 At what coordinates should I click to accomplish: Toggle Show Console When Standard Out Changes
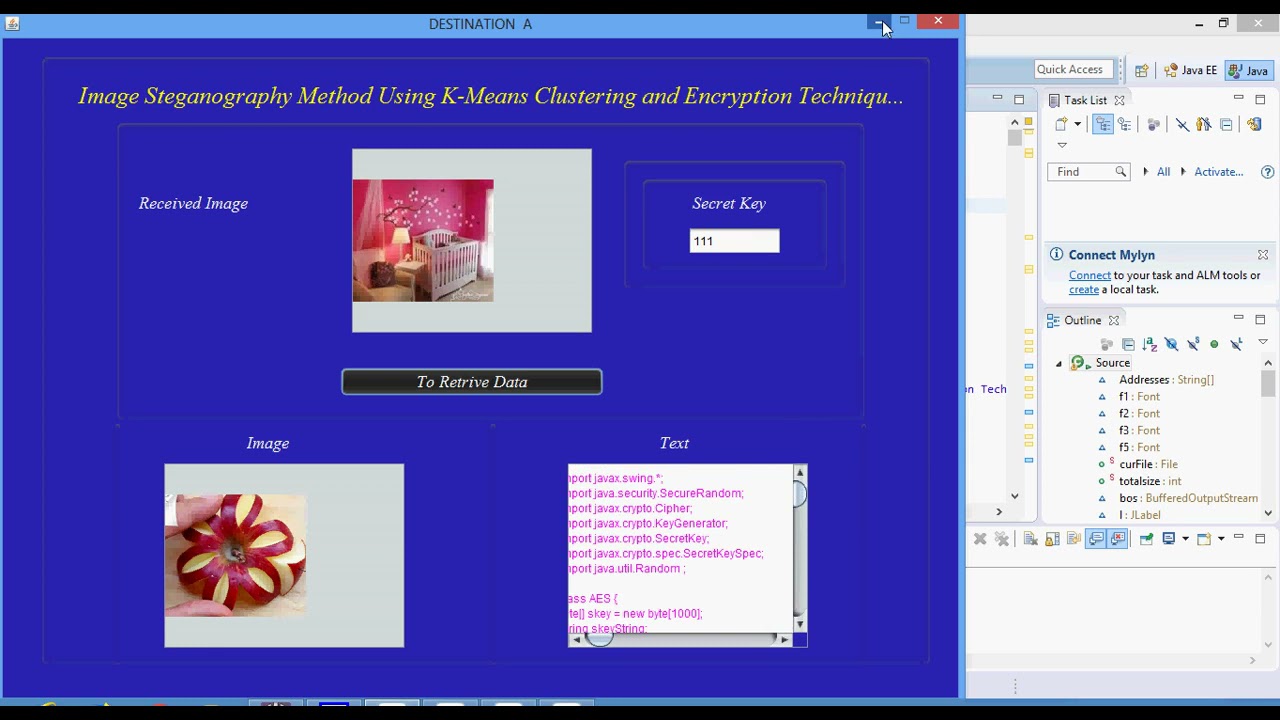[x=1096, y=539]
